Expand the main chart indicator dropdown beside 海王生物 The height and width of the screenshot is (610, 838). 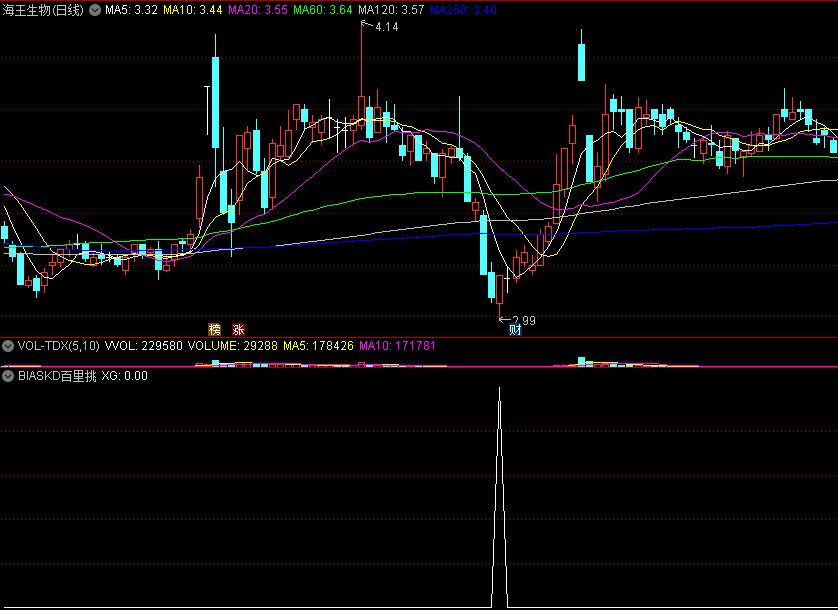point(95,10)
